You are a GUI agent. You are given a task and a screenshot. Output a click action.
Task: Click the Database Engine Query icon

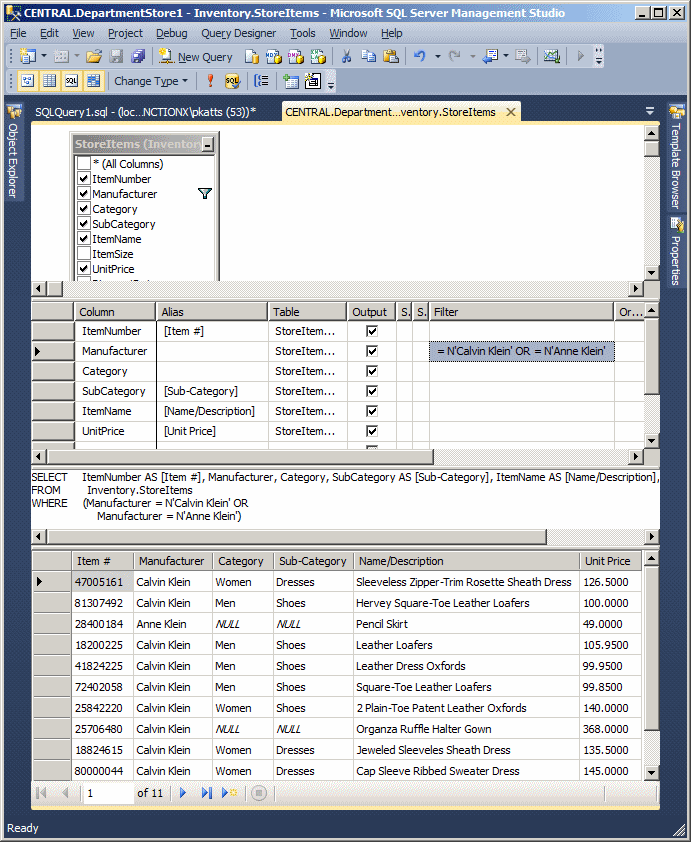(252, 56)
